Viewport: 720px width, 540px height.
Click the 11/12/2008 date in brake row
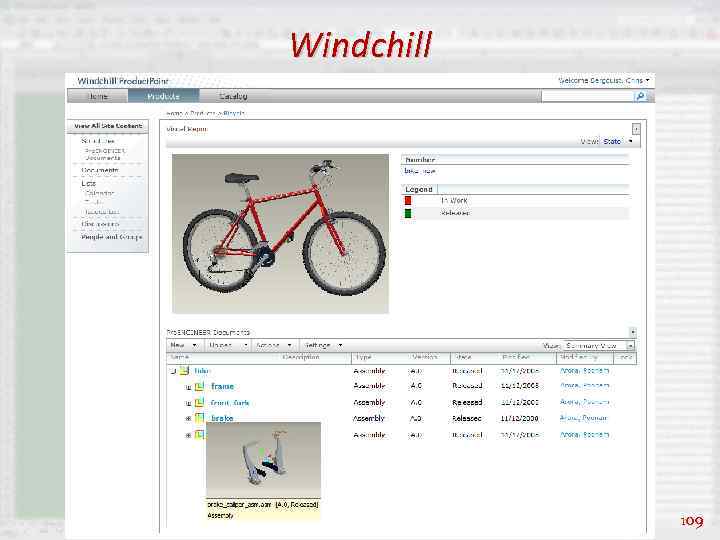pyautogui.click(x=519, y=418)
